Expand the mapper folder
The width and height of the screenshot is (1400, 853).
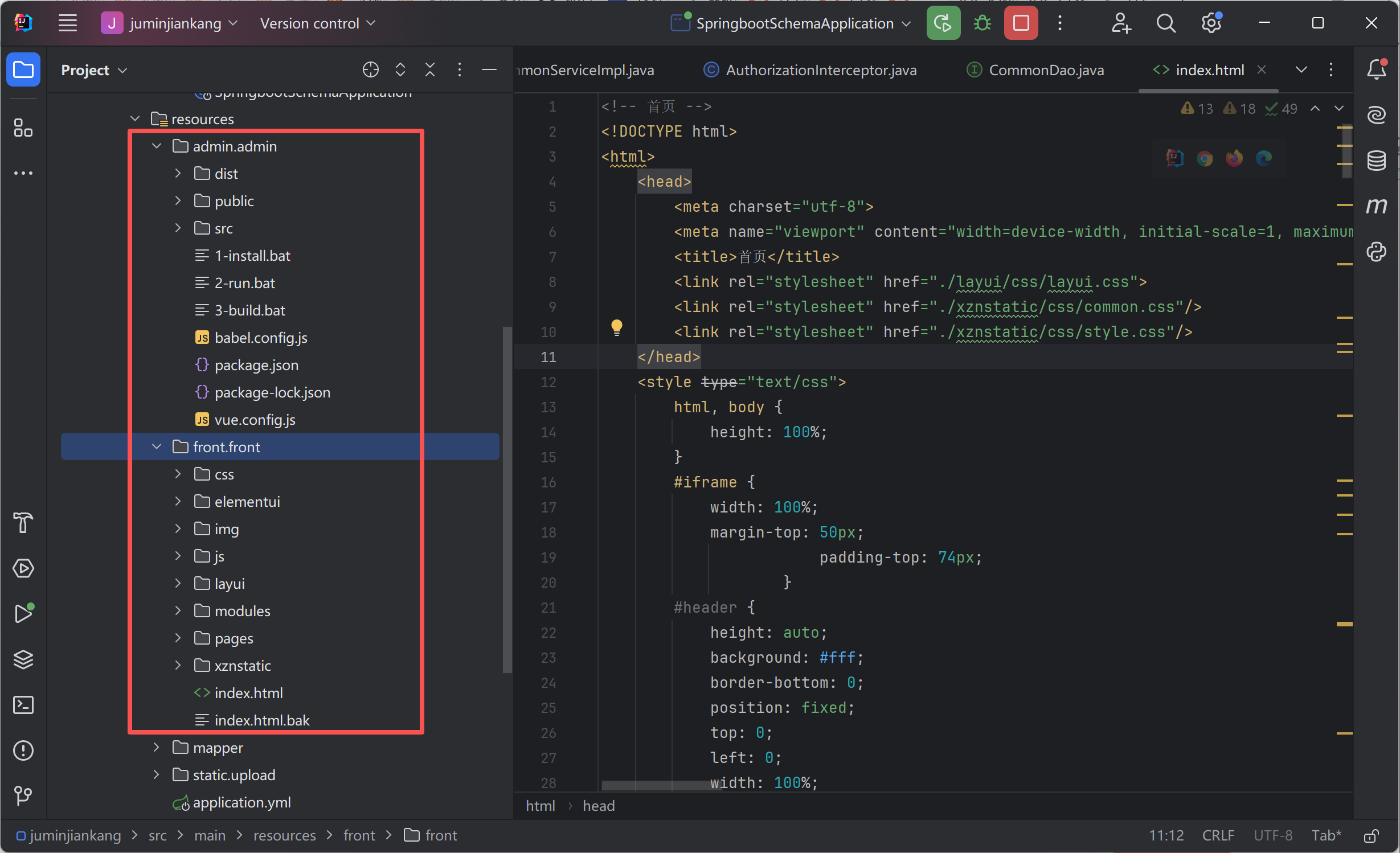[x=157, y=748]
